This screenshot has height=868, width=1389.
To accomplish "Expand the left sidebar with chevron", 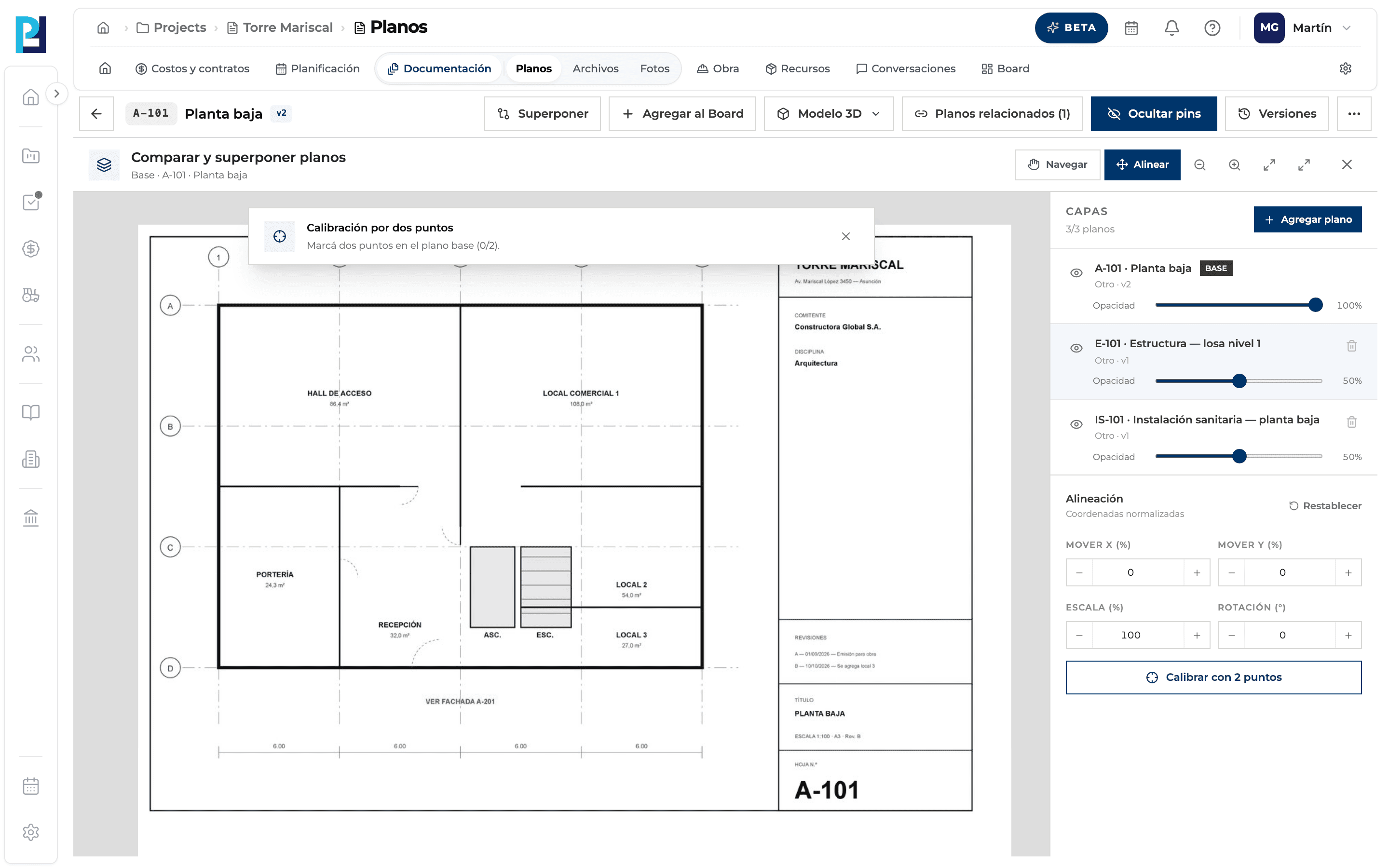I will click(x=56, y=94).
